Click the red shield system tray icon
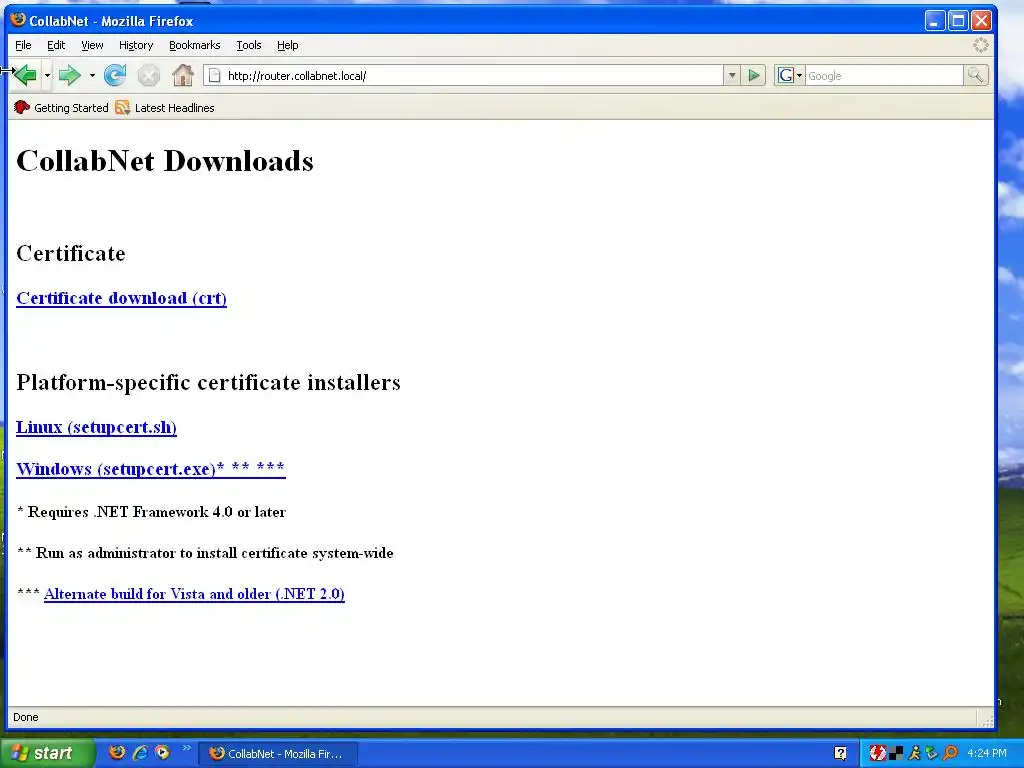This screenshot has height=768, width=1024. (x=877, y=754)
